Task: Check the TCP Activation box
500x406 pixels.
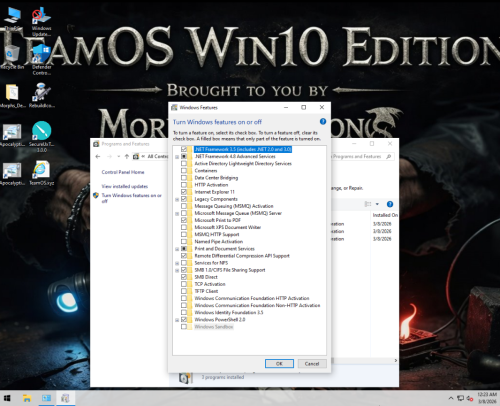Action: 184,284
